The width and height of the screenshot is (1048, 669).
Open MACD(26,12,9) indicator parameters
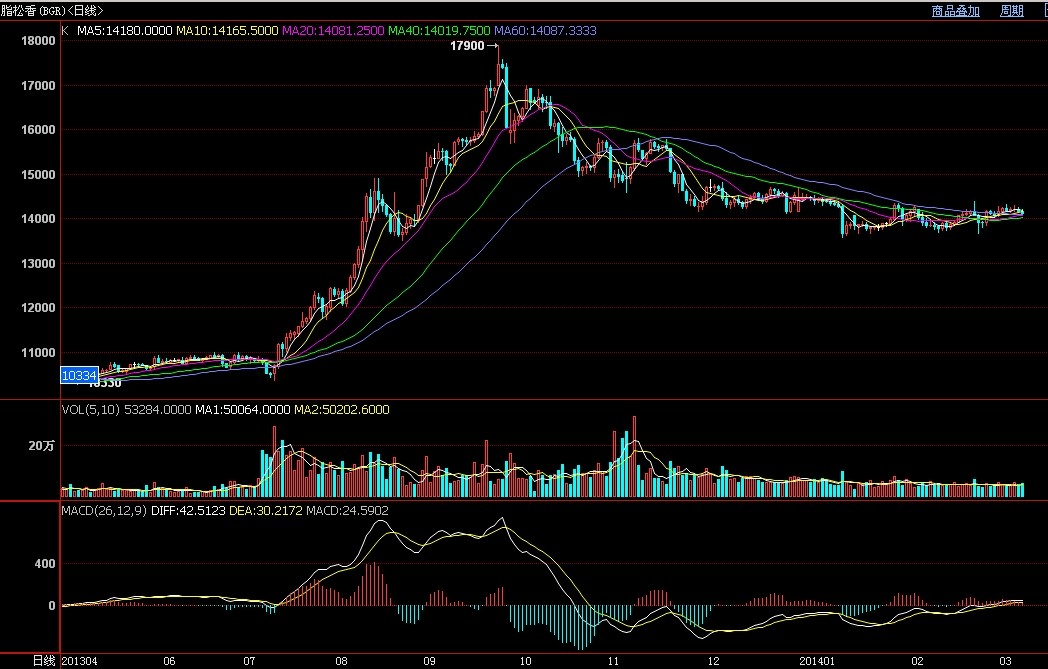[x=104, y=511]
